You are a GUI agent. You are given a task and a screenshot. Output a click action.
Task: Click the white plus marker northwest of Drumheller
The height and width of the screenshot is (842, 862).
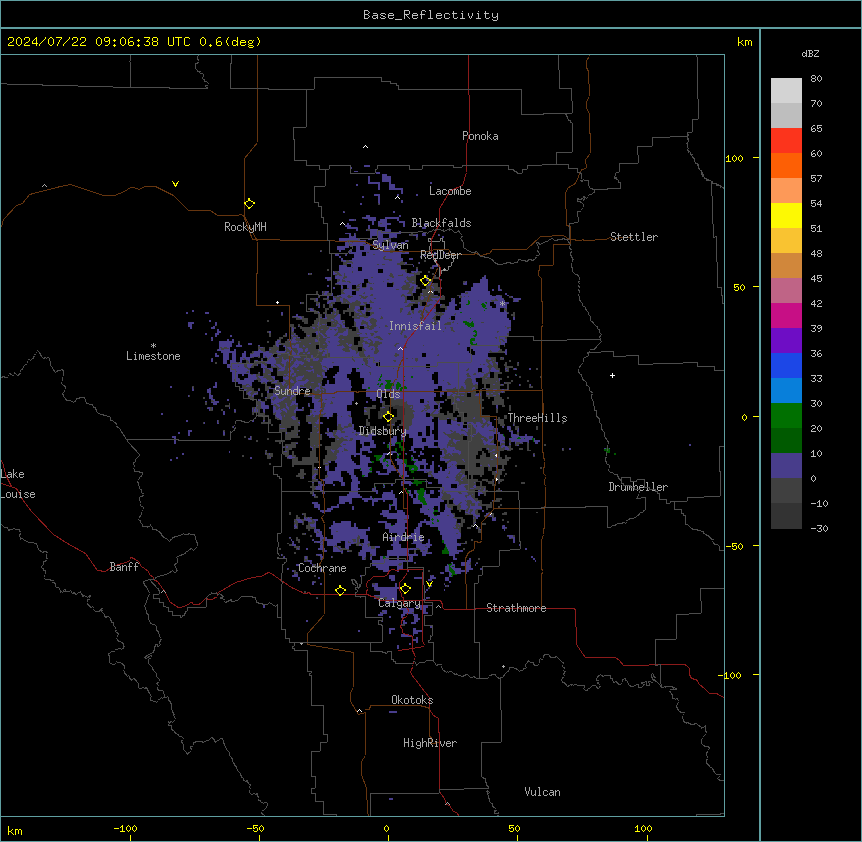[612, 375]
